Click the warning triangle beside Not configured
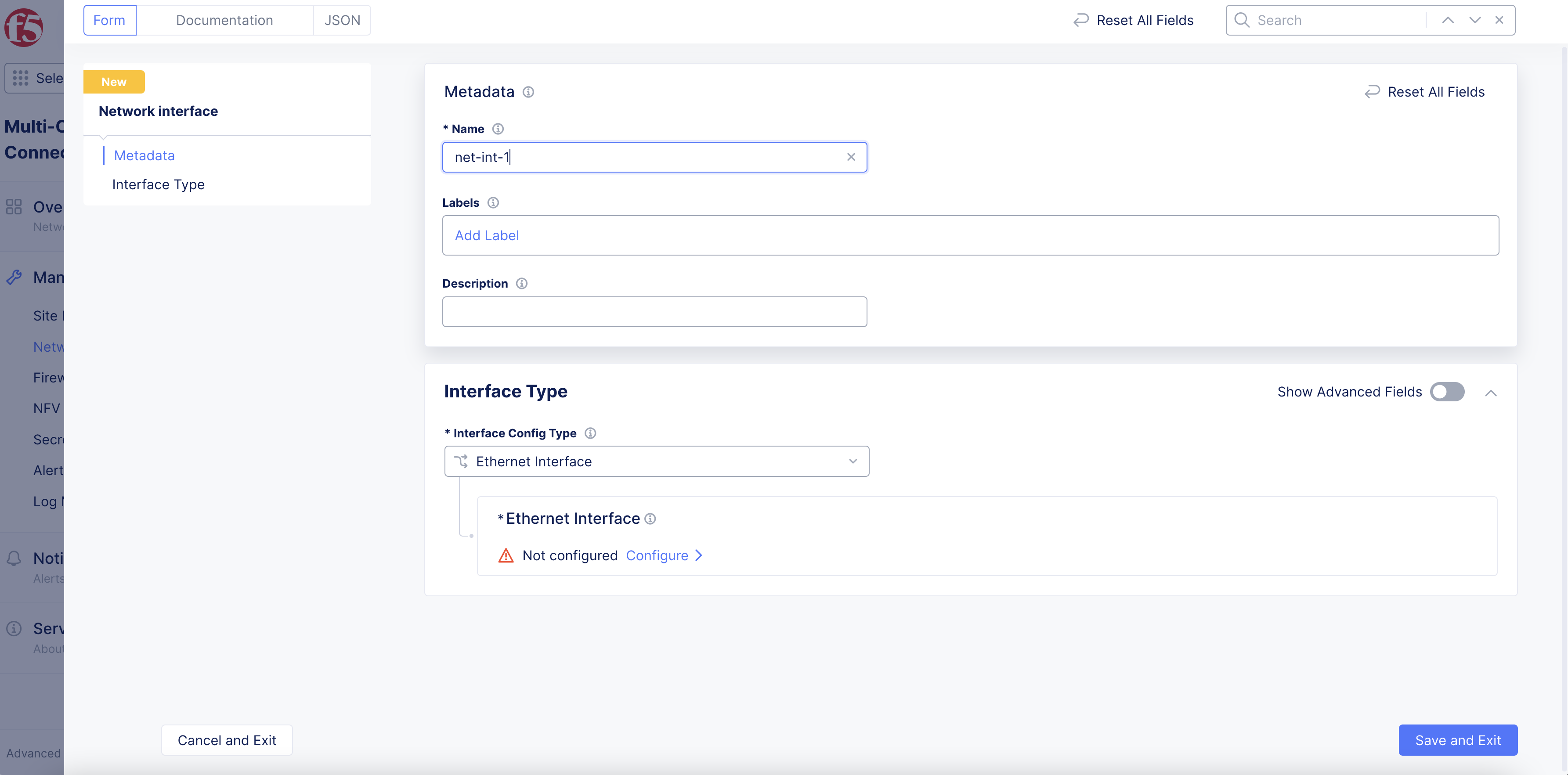 tap(506, 555)
